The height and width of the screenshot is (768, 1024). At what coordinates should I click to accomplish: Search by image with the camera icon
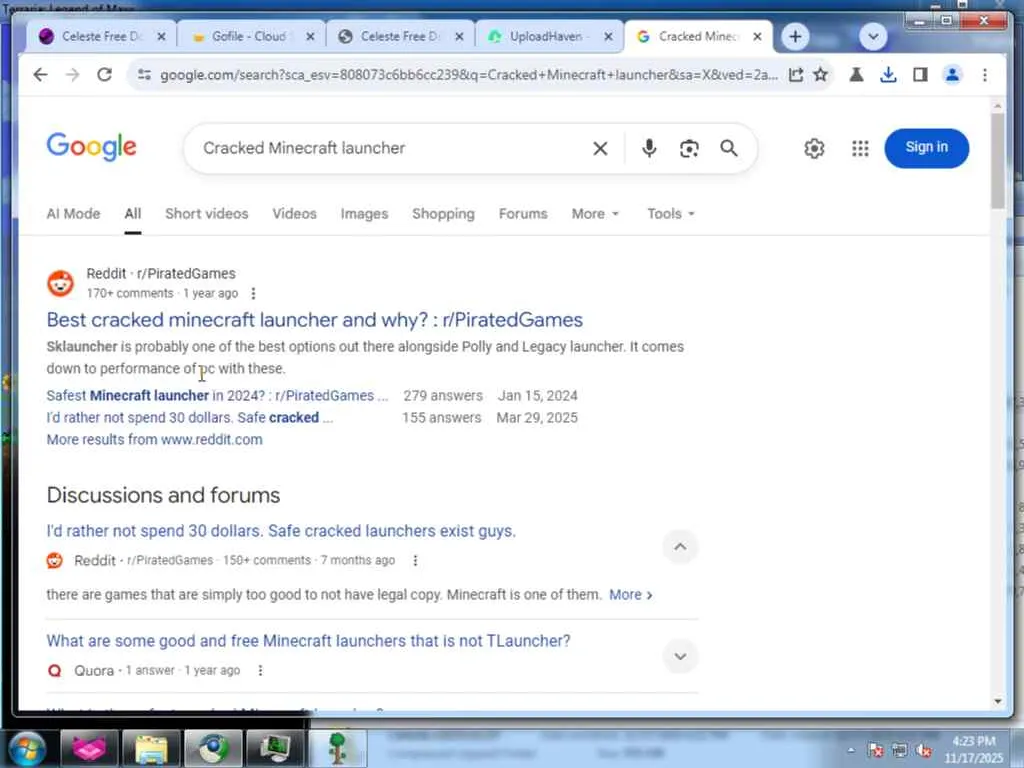click(689, 149)
